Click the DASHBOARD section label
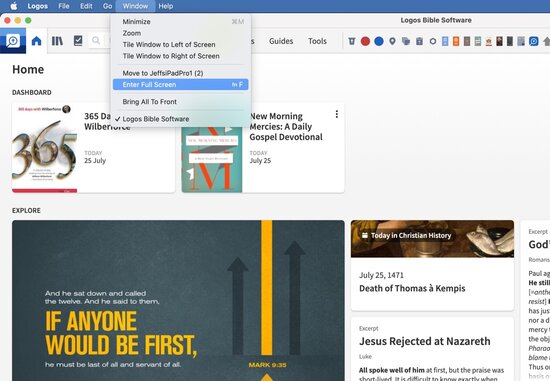 32,92
